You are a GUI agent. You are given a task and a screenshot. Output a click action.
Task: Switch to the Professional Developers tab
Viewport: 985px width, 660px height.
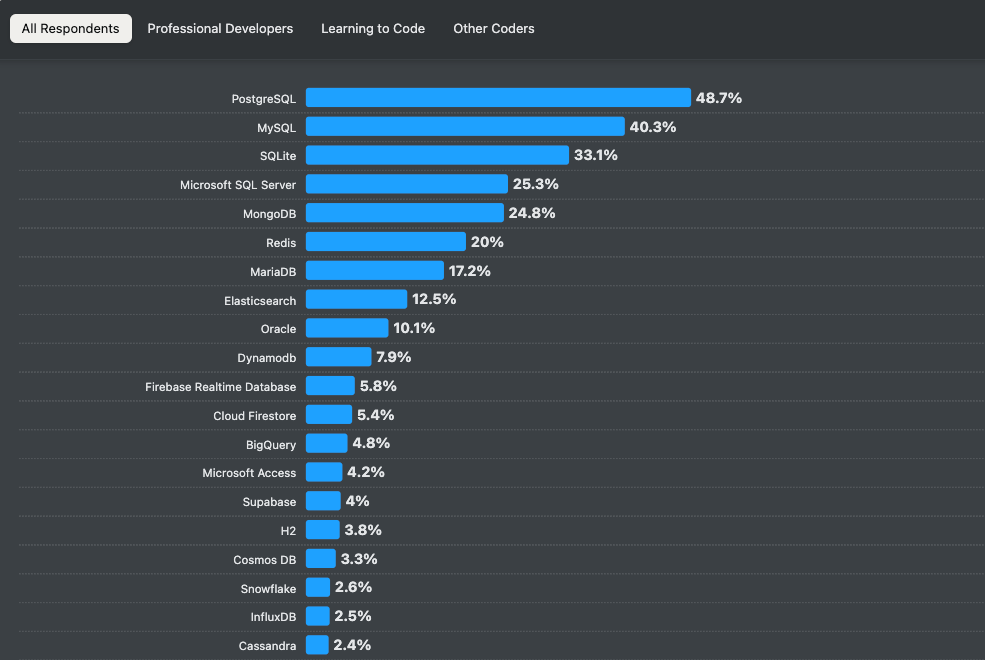click(220, 28)
